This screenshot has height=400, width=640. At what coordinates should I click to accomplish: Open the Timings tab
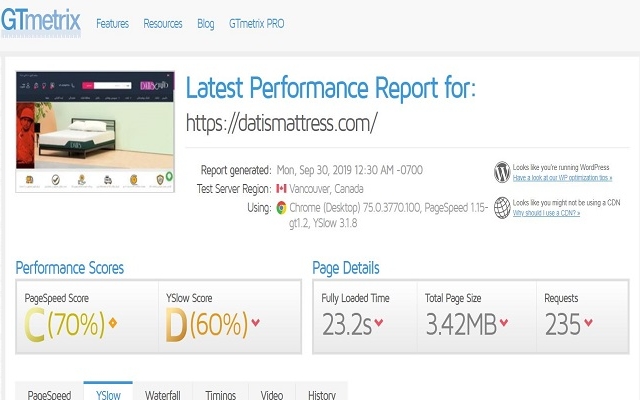pos(220,392)
